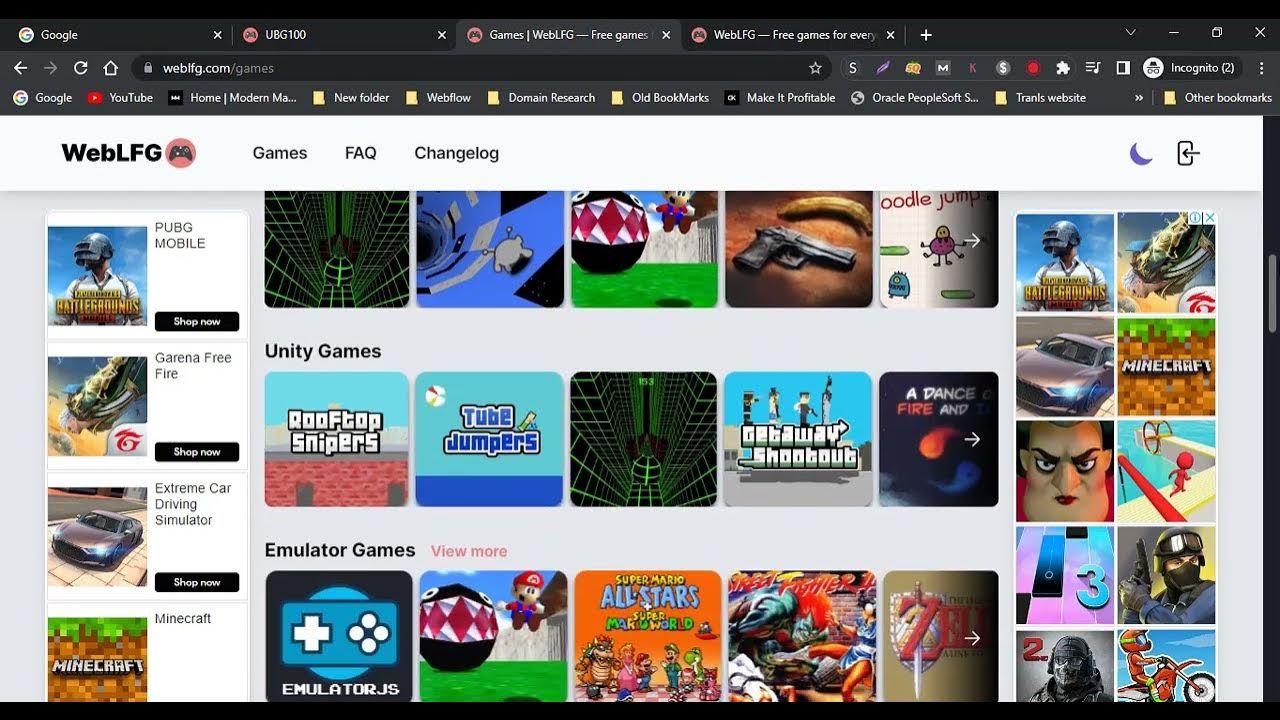The image size is (1280, 720).
Task: Open the Home | Modern Ma... bookmark
Action: point(233,98)
